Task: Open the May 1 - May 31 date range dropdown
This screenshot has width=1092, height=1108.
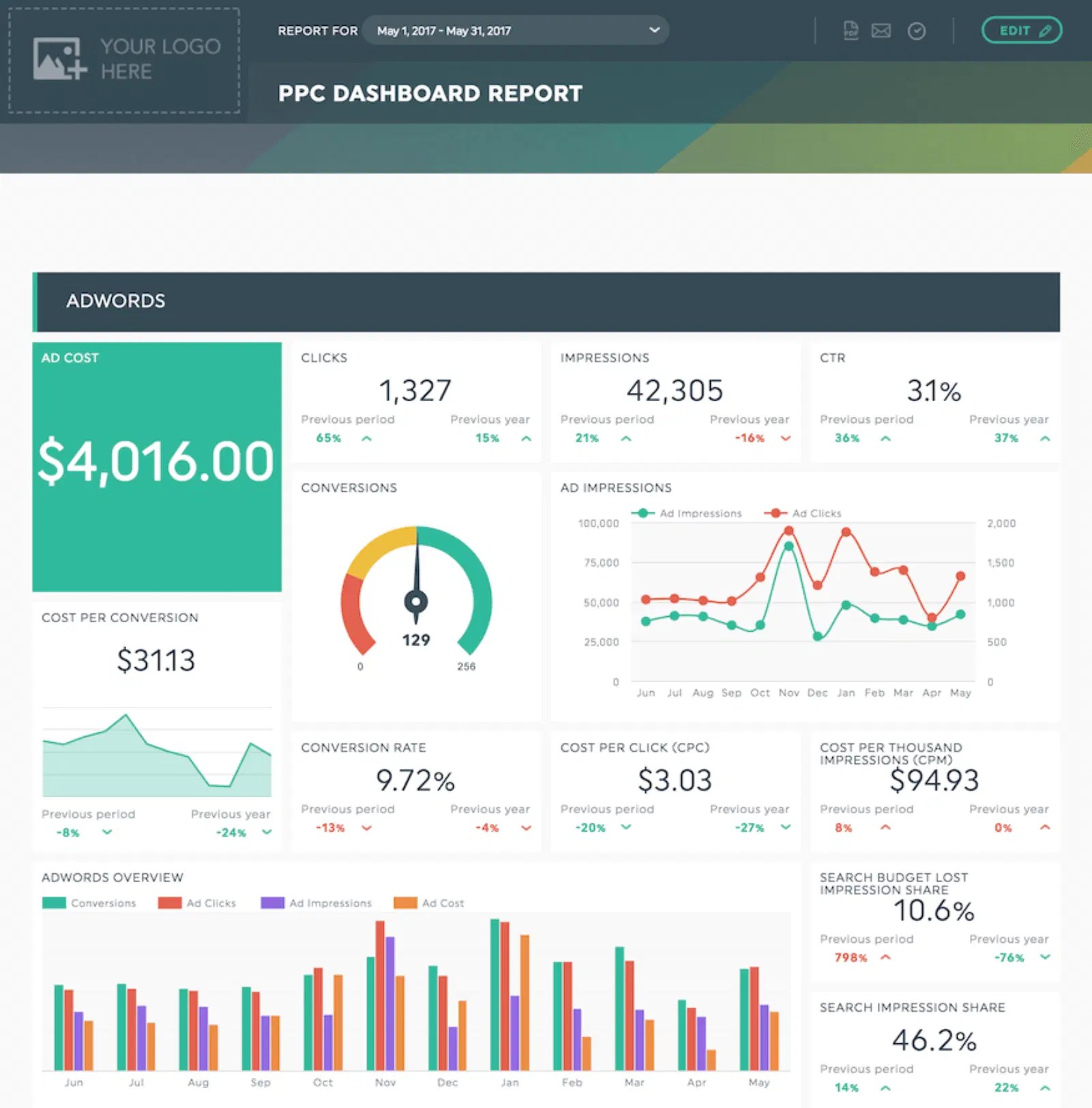Action: [x=516, y=30]
